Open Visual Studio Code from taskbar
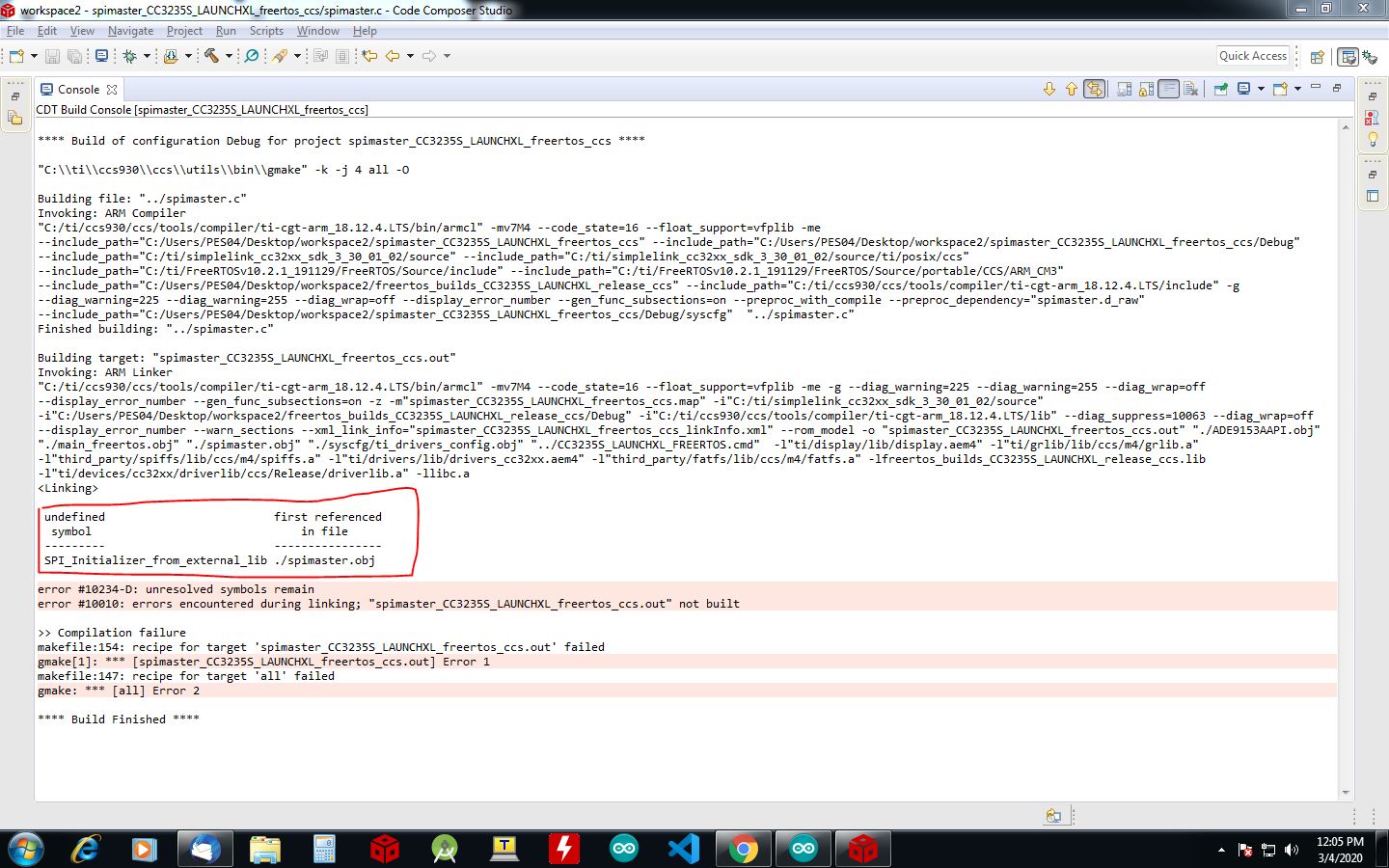The image size is (1389, 868). pyautogui.click(x=683, y=849)
